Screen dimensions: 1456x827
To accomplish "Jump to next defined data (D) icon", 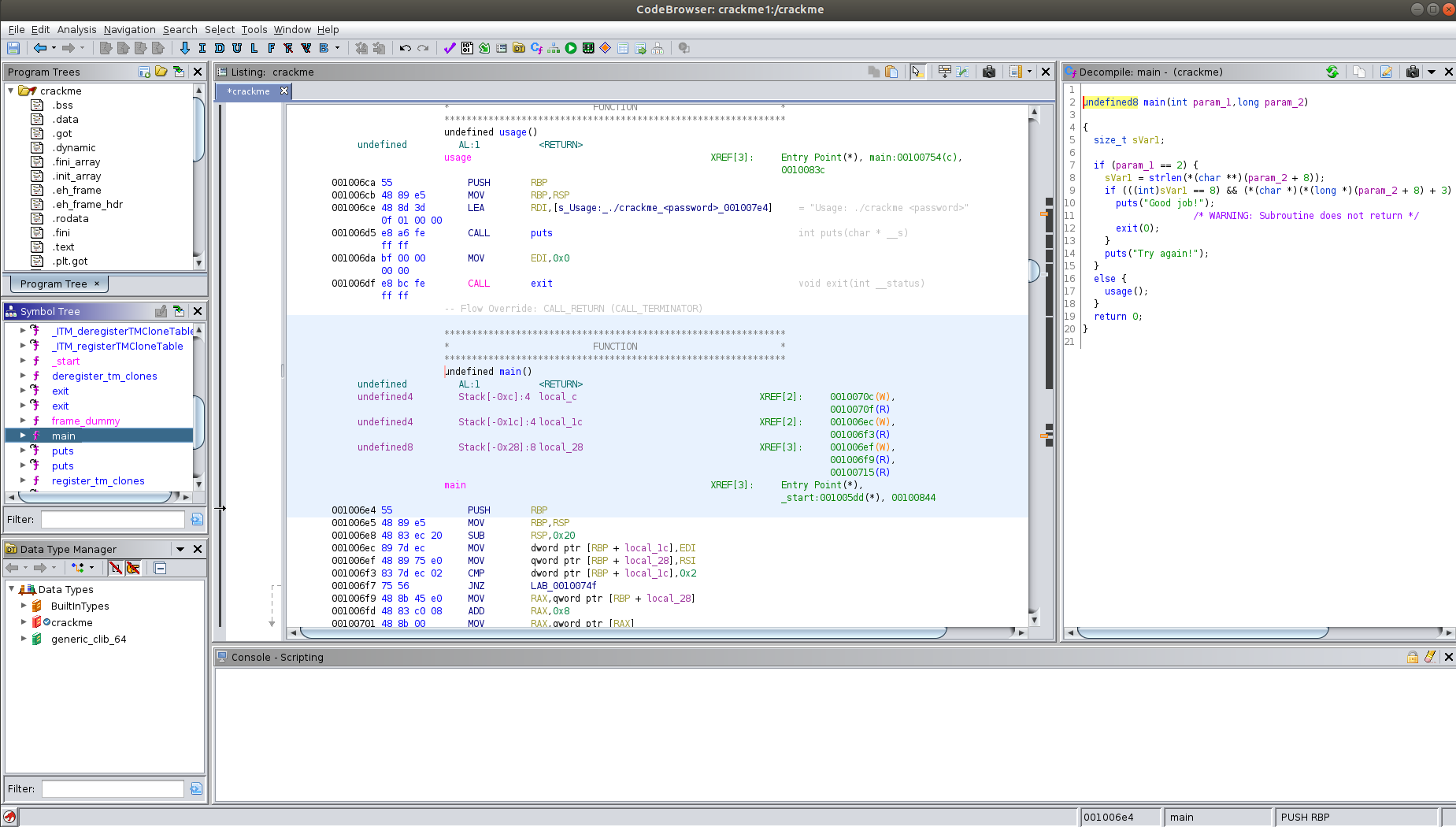I will pos(220,48).
